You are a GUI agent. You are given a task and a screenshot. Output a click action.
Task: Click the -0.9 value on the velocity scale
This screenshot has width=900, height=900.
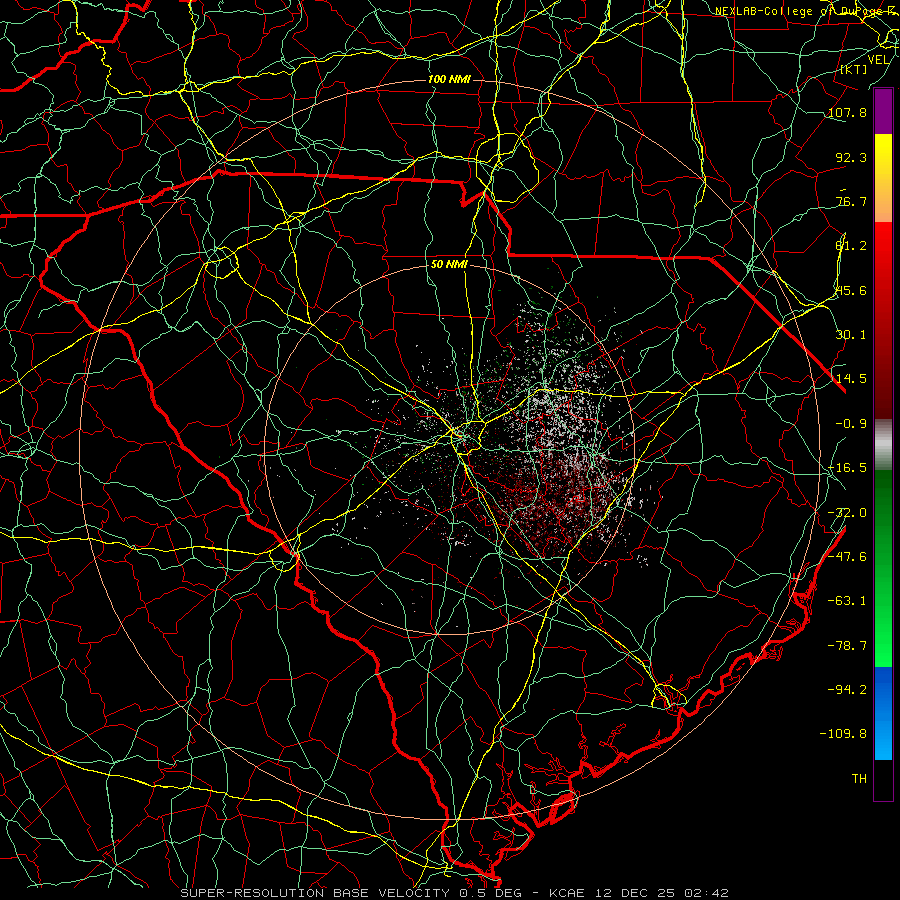851,424
